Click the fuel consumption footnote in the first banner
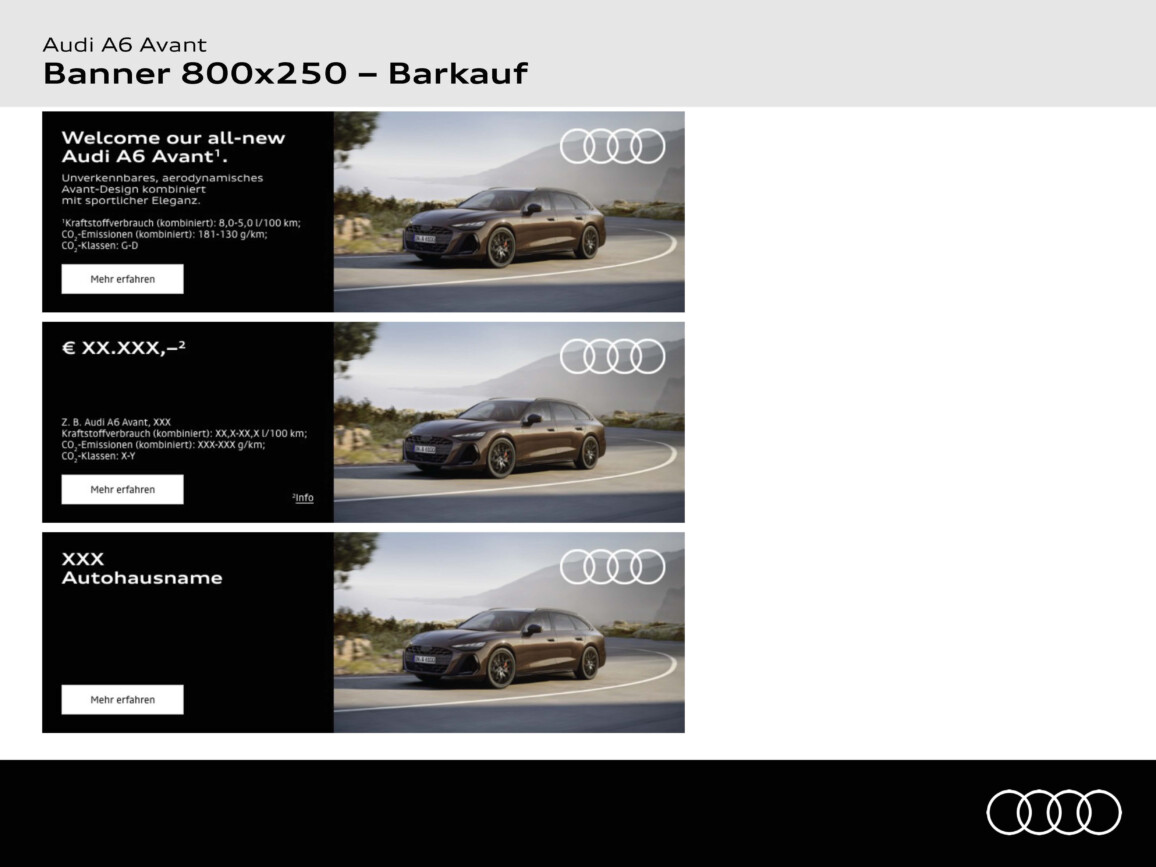 (180, 234)
